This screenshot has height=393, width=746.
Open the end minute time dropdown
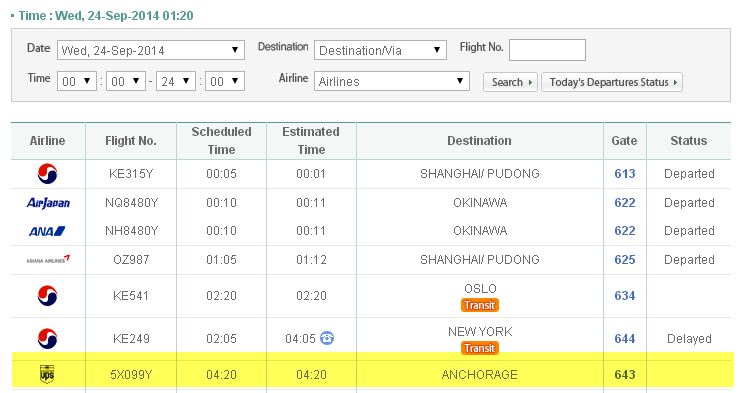225,81
